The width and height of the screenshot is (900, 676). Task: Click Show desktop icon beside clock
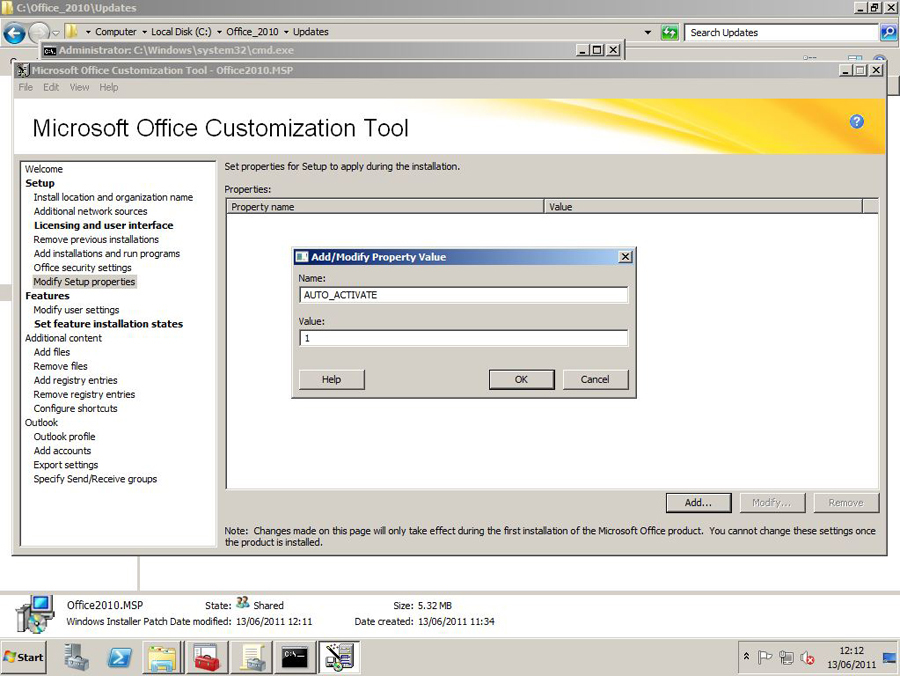(890, 658)
